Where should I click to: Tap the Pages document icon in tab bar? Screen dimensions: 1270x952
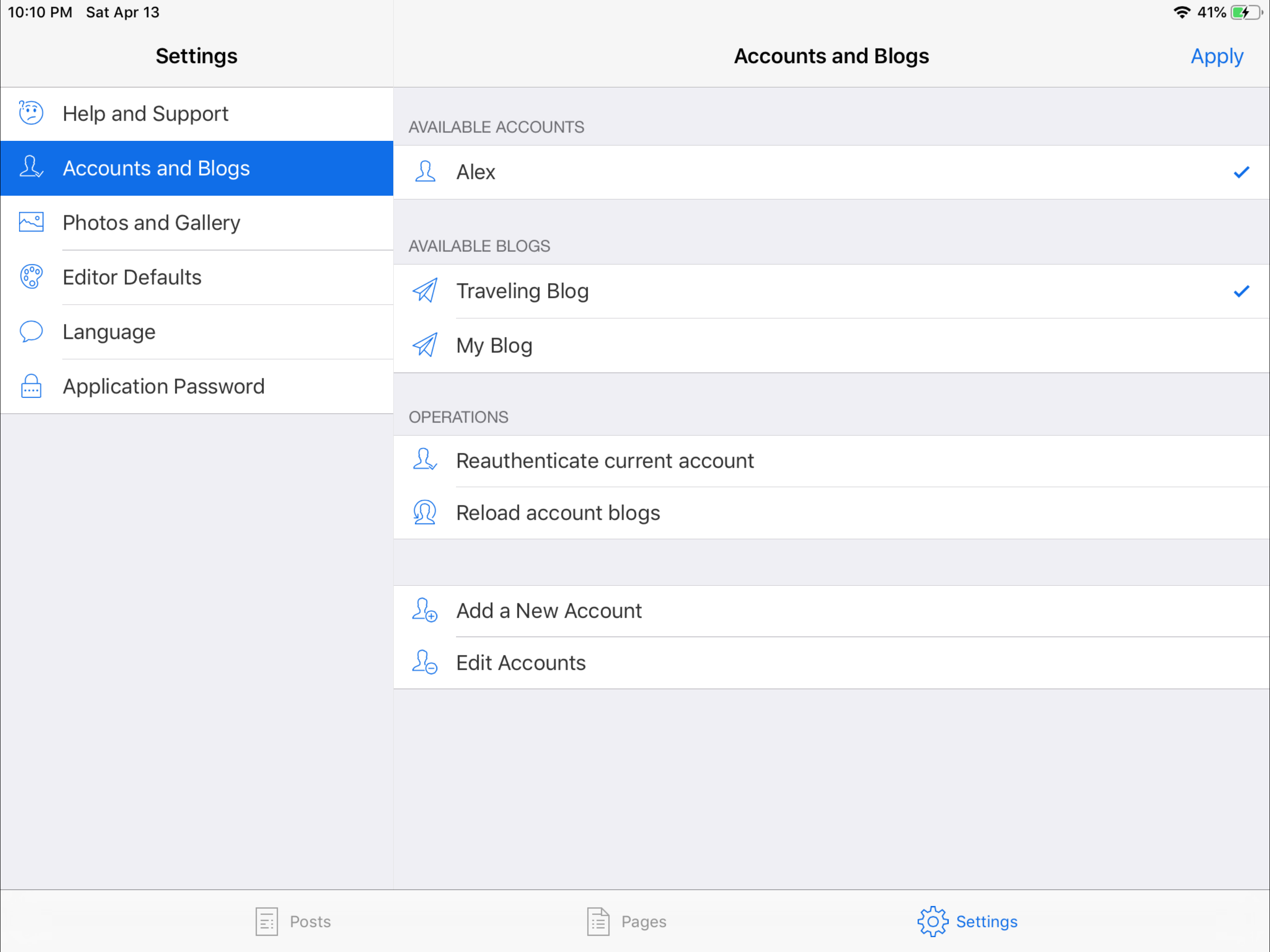point(598,922)
